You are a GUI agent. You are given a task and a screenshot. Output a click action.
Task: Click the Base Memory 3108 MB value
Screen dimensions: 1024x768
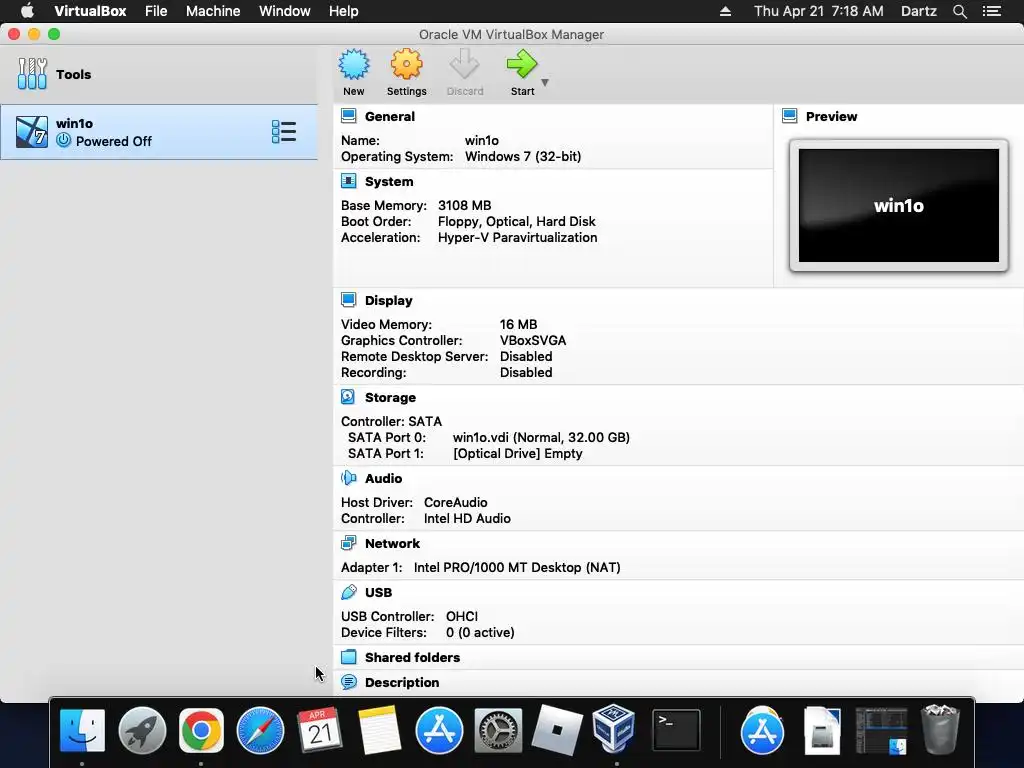(x=464, y=205)
